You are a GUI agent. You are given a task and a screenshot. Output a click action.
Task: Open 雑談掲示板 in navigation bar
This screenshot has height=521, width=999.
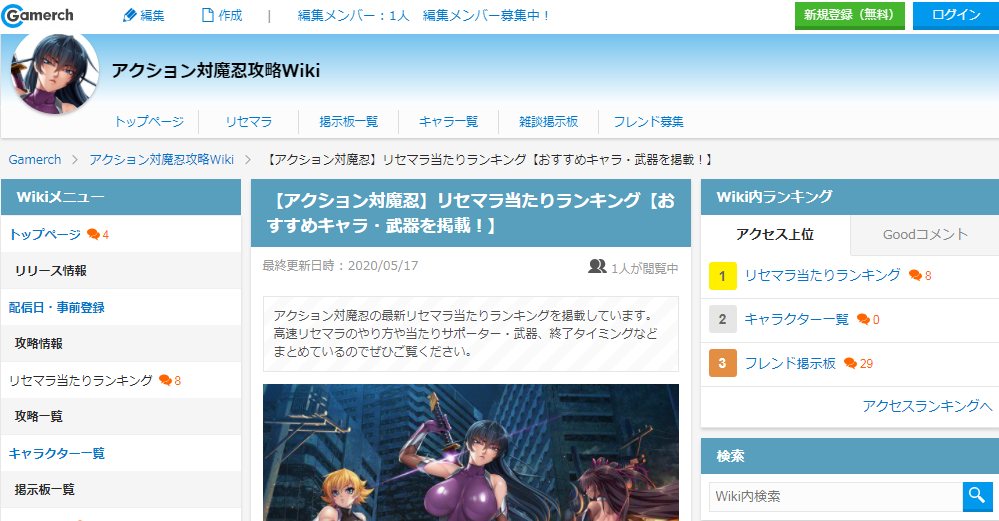[549, 122]
